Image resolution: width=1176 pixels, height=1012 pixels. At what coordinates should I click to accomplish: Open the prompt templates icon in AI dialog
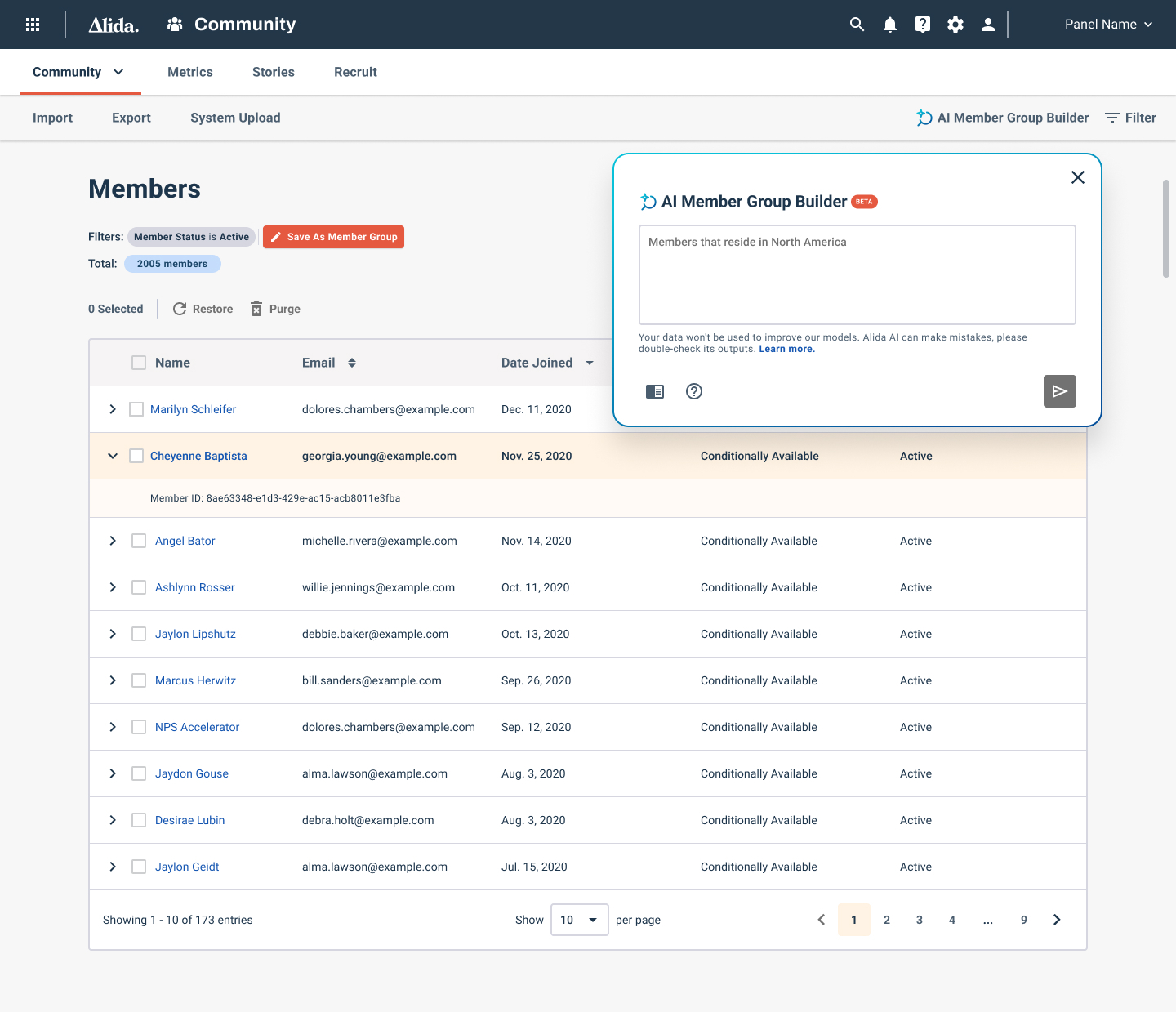click(x=655, y=391)
